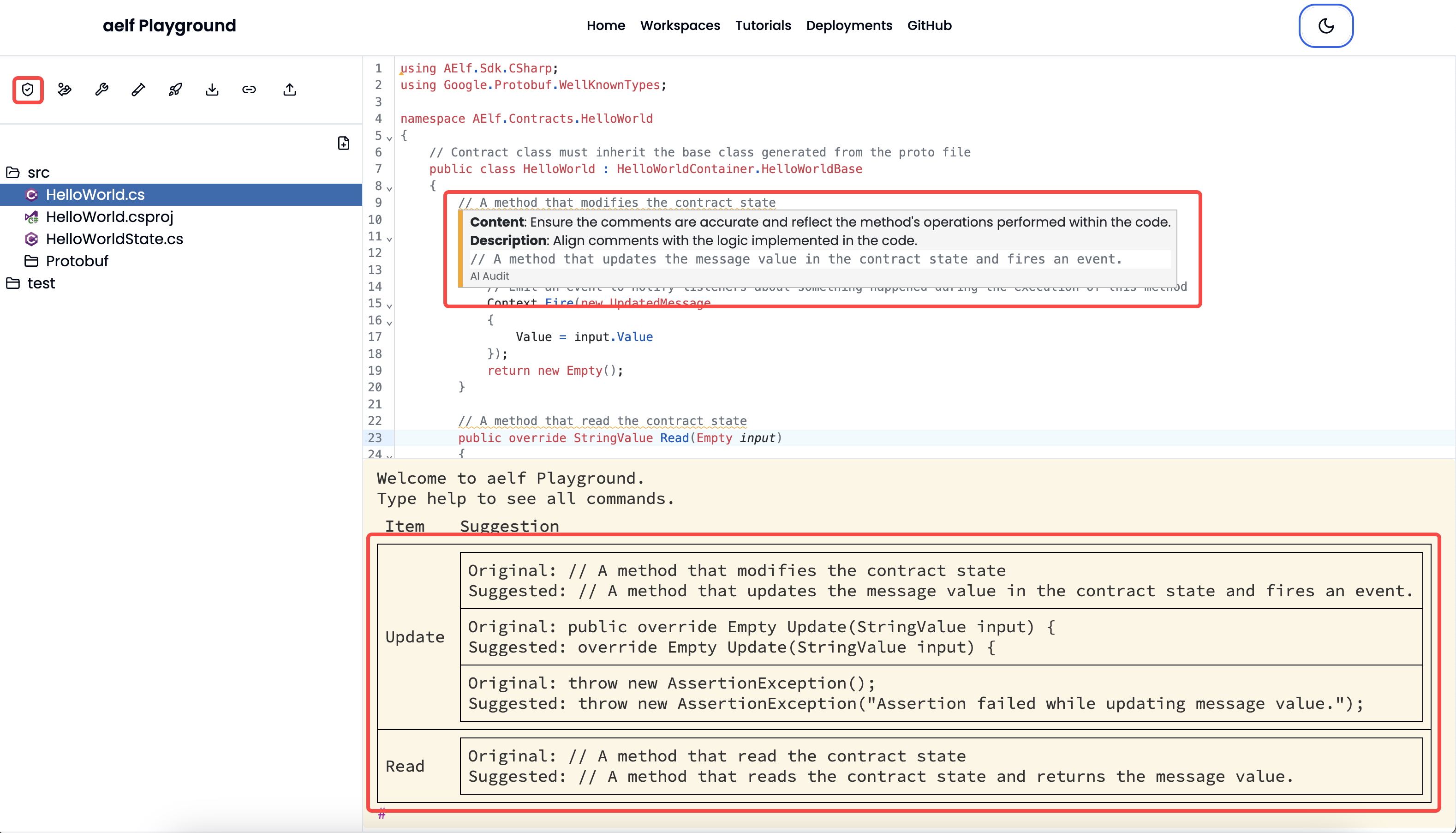This screenshot has height=833, width=1456.
Task: Click the new file icon
Action: click(343, 143)
